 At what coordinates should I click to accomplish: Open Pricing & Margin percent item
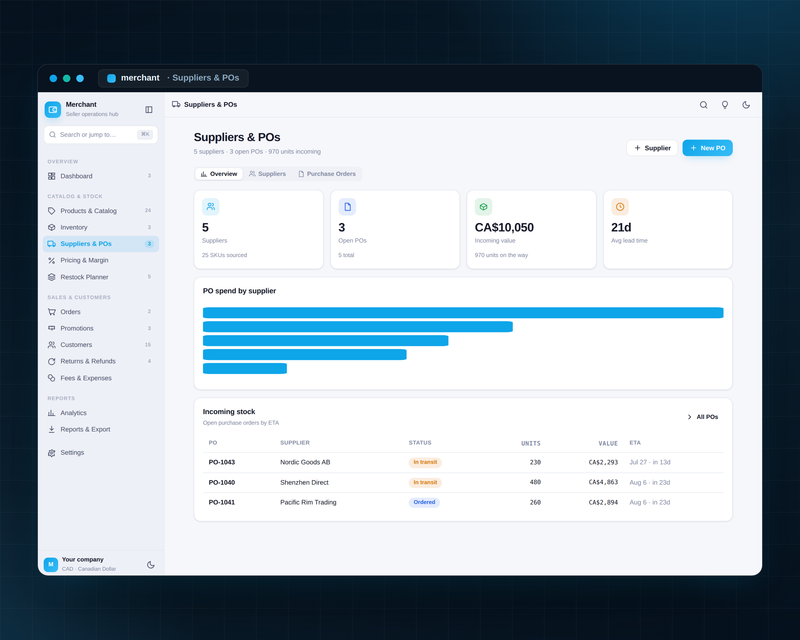pyautogui.click(x=101, y=260)
